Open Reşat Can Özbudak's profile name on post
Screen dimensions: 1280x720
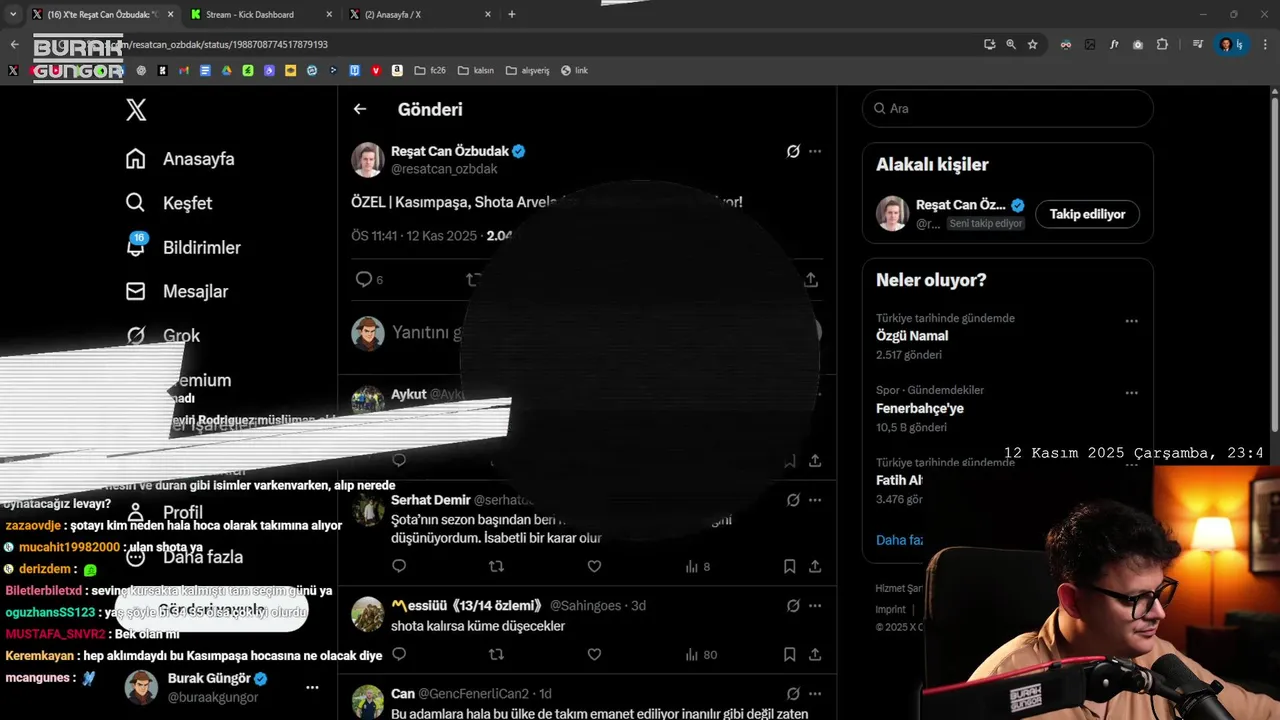pyautogui.click(x=450, y=151)
